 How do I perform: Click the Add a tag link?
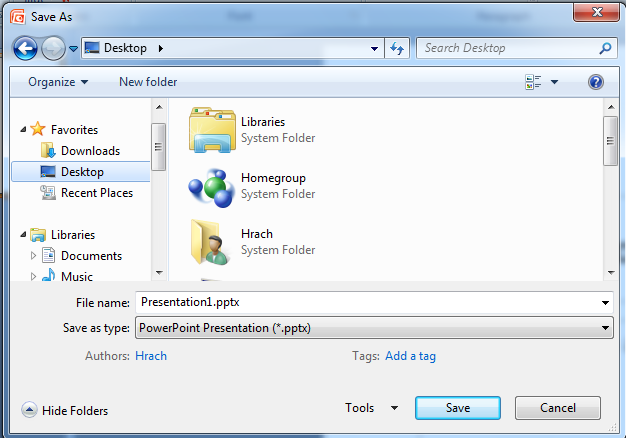click(410, 356)
